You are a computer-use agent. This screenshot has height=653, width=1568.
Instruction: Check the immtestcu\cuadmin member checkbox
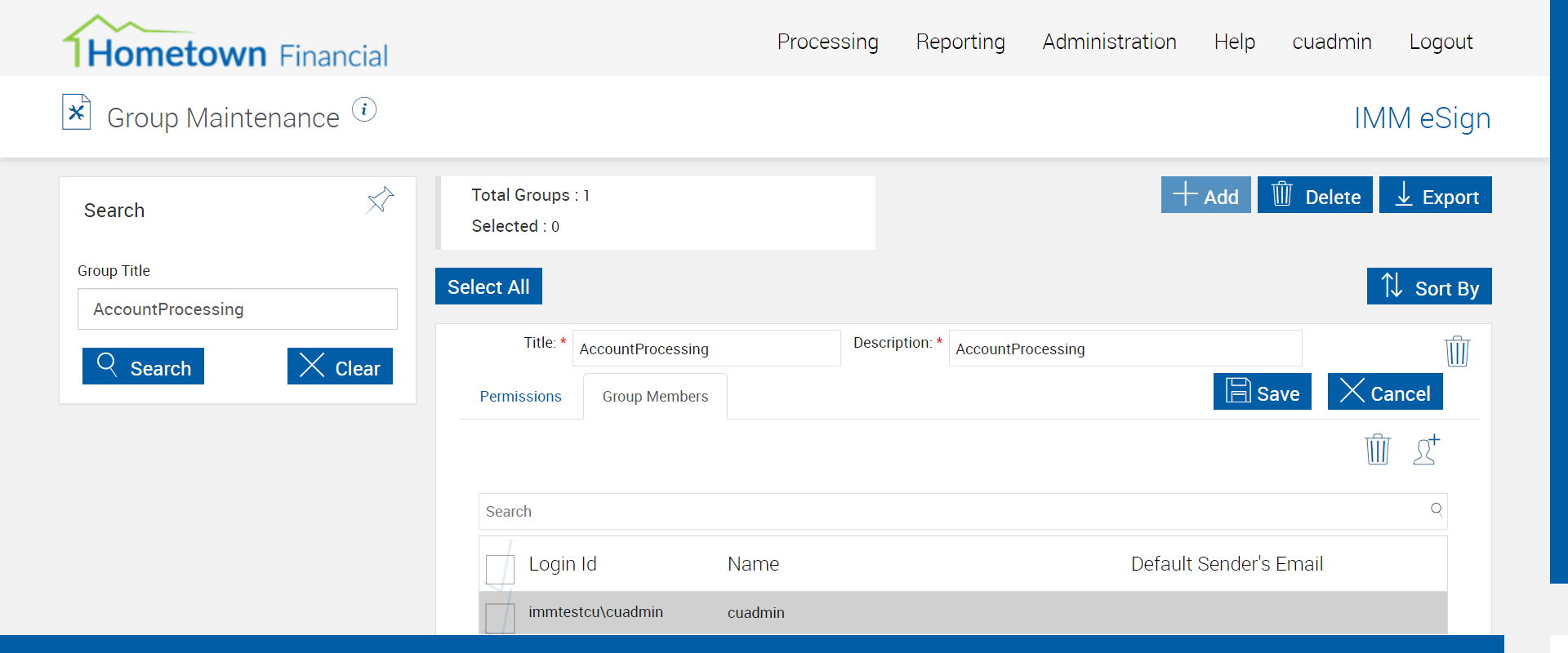click(x=500, y=618)
